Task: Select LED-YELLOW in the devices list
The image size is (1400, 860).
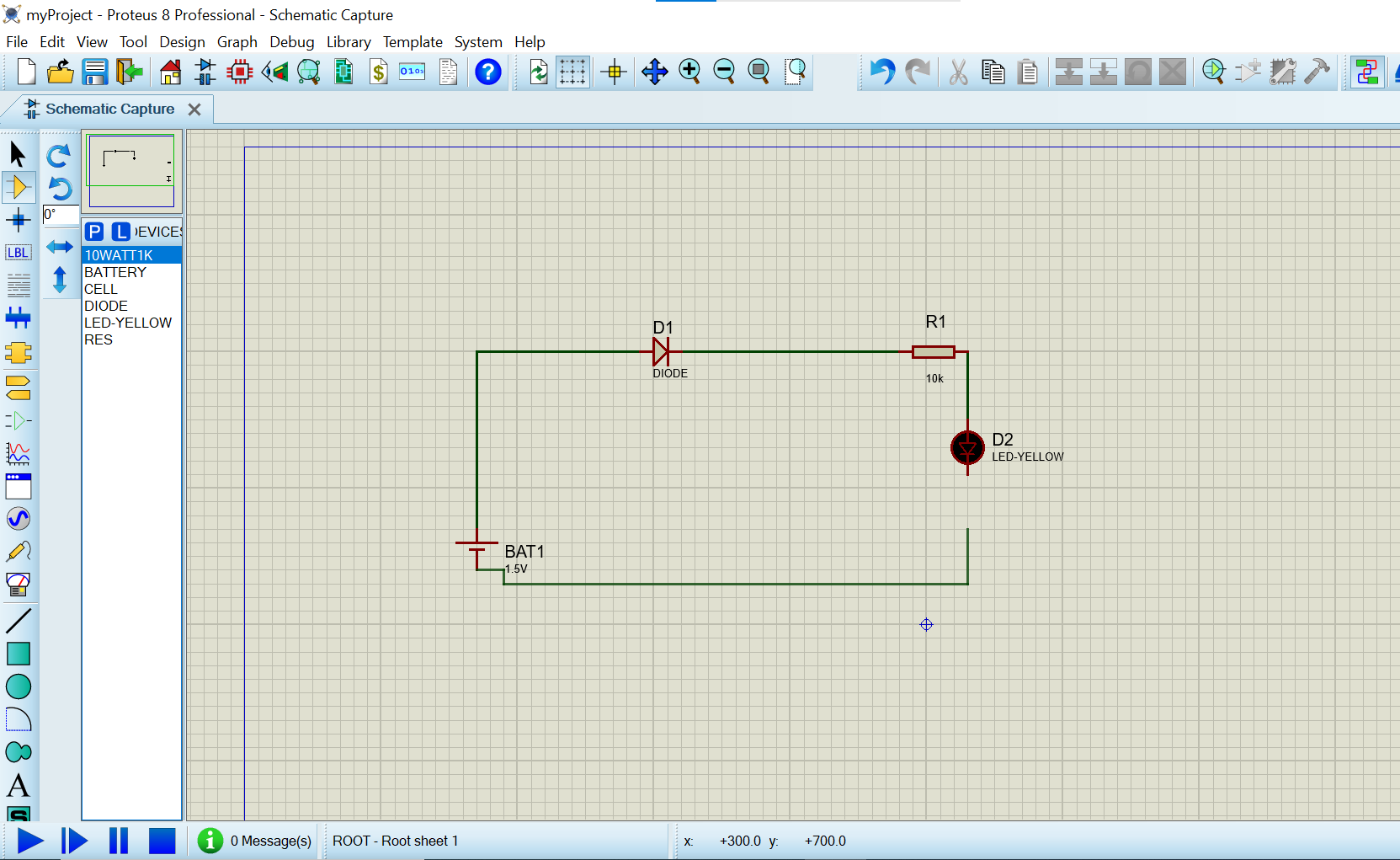Action: [x=128, y=323]
